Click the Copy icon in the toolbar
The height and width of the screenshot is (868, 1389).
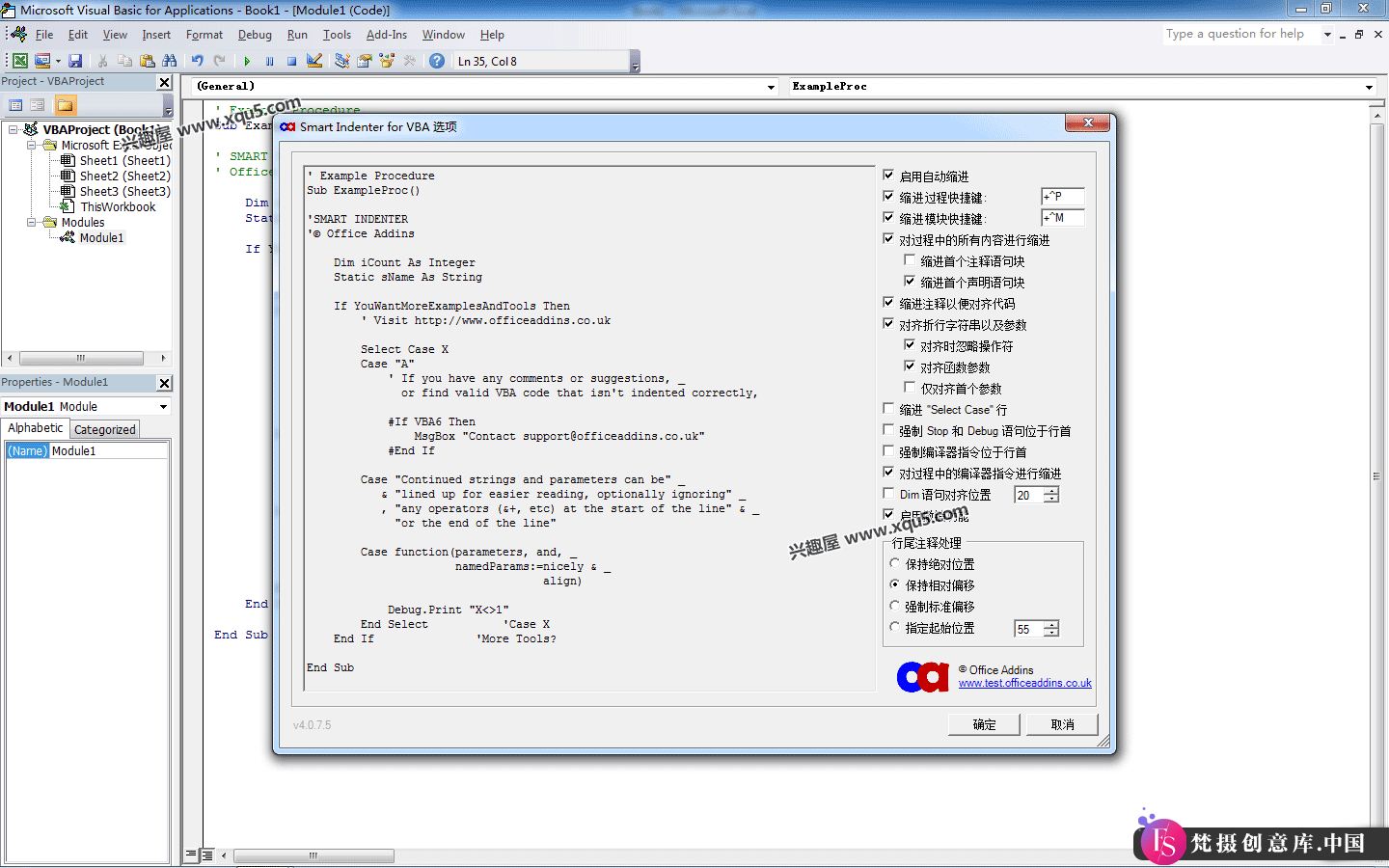click(x=125, y=61)
